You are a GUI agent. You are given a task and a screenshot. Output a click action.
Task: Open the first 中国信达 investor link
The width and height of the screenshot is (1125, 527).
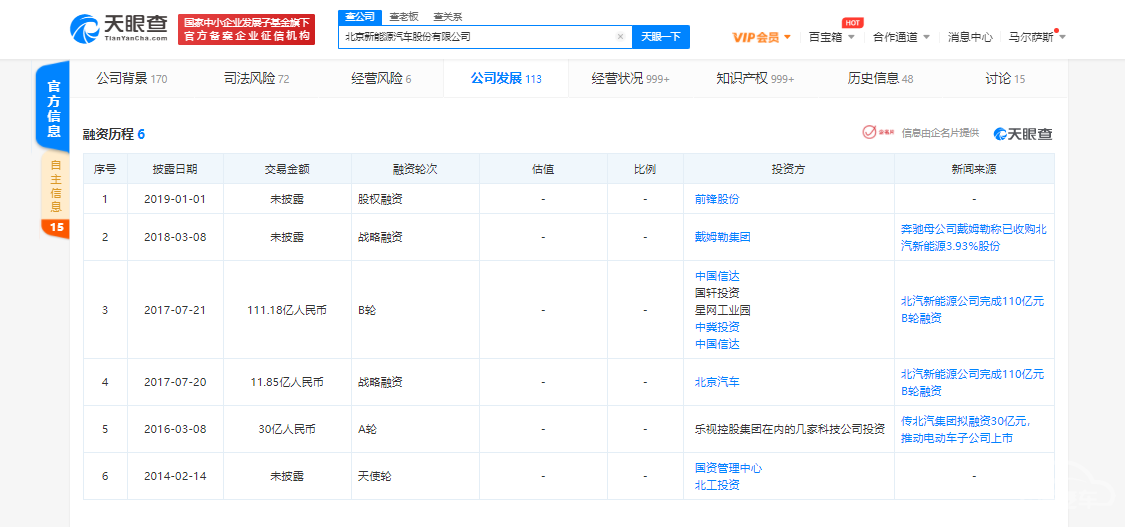[717, 275]
